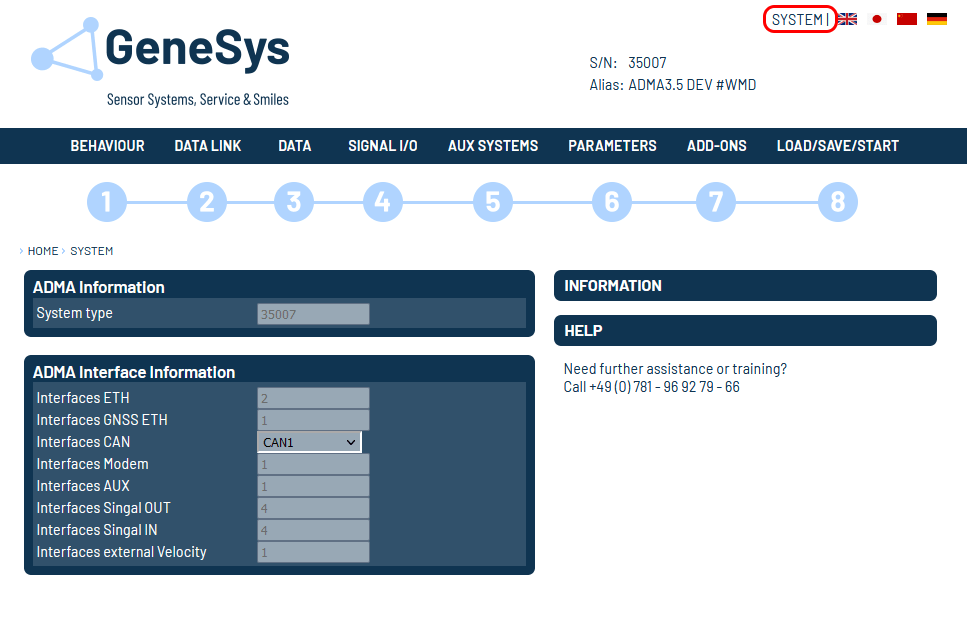Click the Interfaces AUX field
The width and height of the screenshot is (967, 643).
[x=313, y=486]
